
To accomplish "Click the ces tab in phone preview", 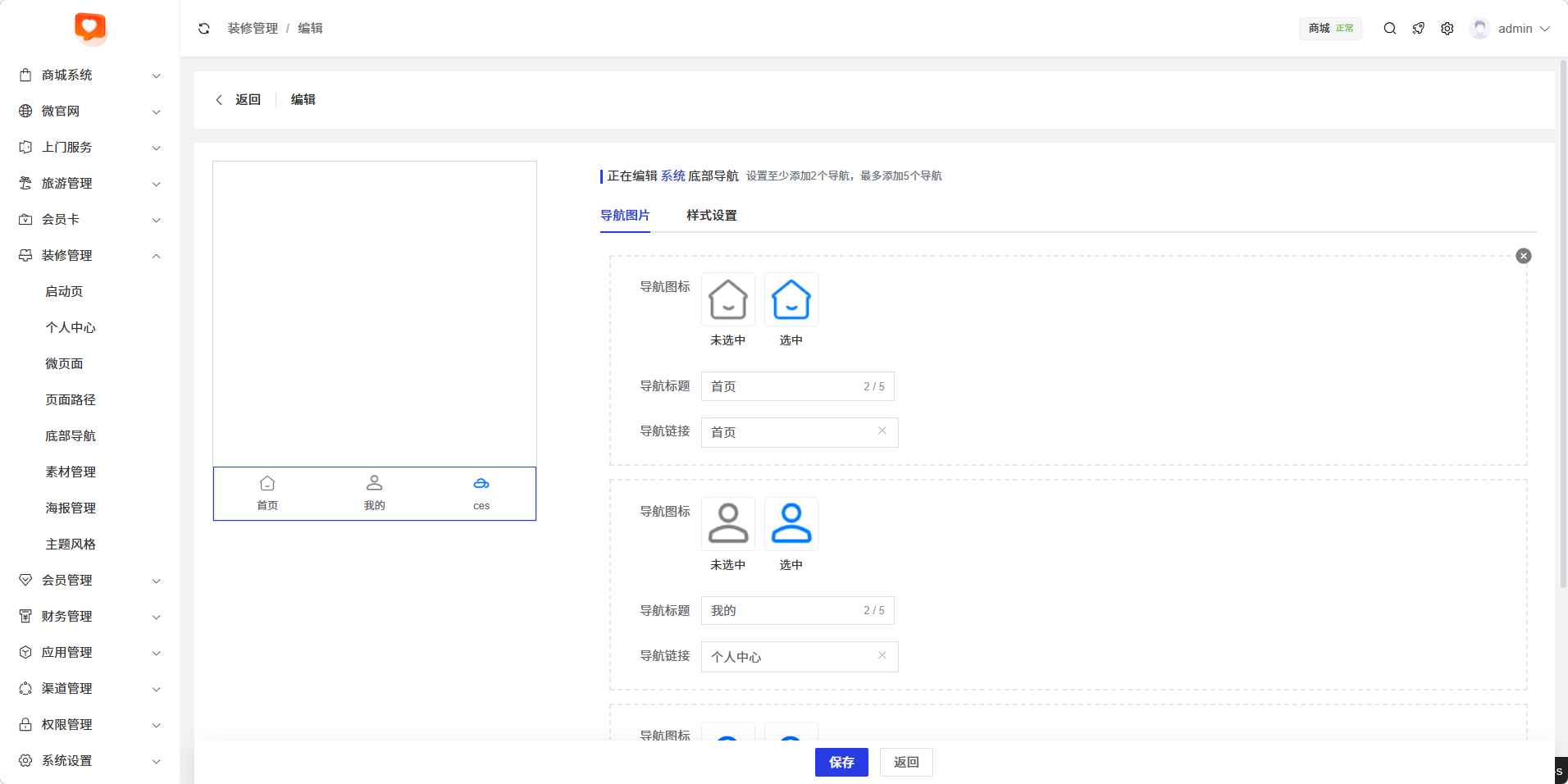I will [x=481, y=494].
